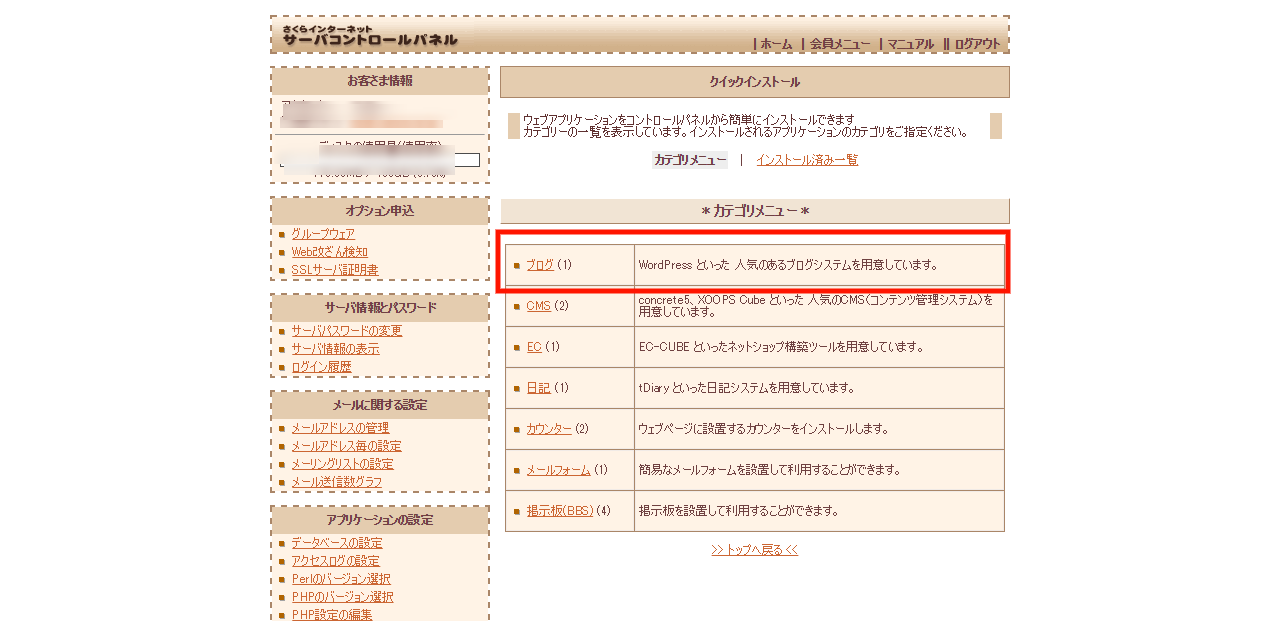1280x621 pixels.
Task: Open メールアドレスの管理 link
Action: coord(340,428)
